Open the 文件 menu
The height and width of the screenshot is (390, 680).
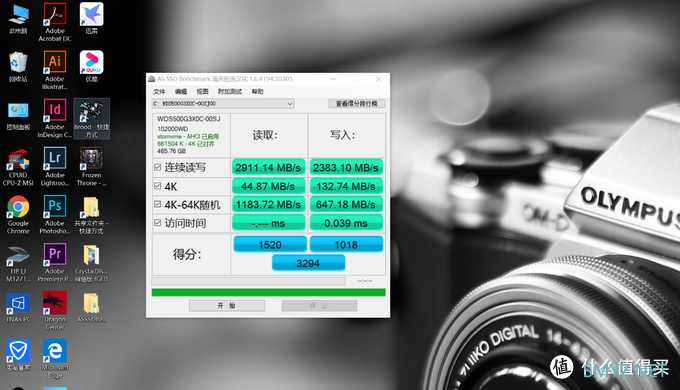click(x=159, y=92)
